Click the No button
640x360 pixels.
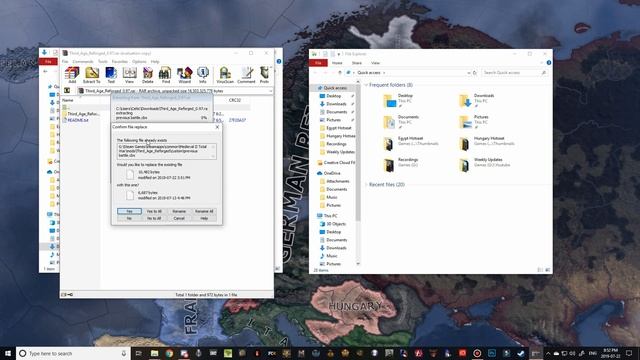tap(129, 218)
